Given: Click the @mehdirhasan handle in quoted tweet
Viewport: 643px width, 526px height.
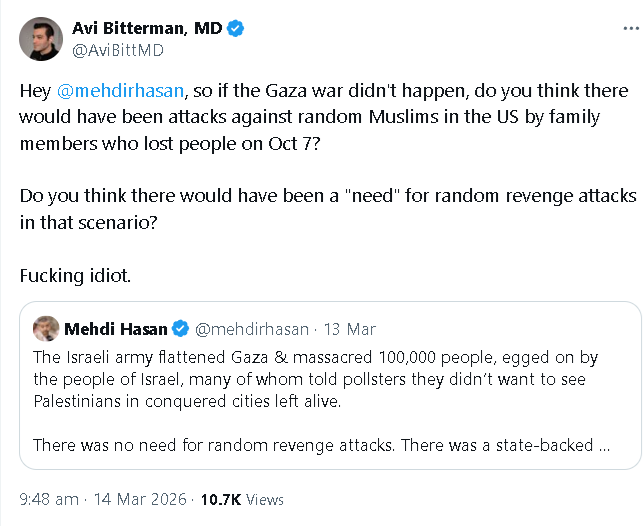Looking at the screenshot, I should [x=252, y=329].
